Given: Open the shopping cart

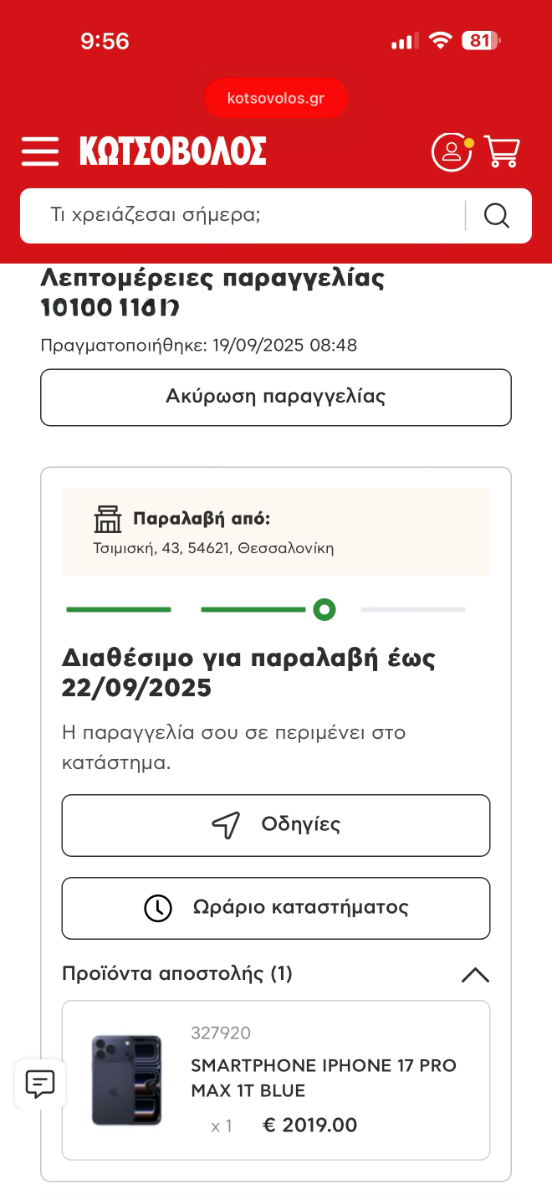Looking at the screenshot, I should 502,152.
